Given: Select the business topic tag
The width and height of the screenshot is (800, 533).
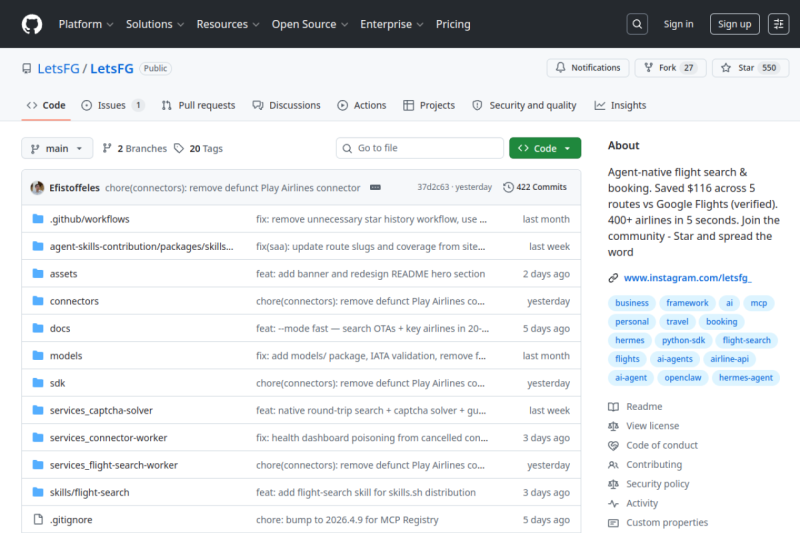Looking at the screenshot, I should 632,303.
